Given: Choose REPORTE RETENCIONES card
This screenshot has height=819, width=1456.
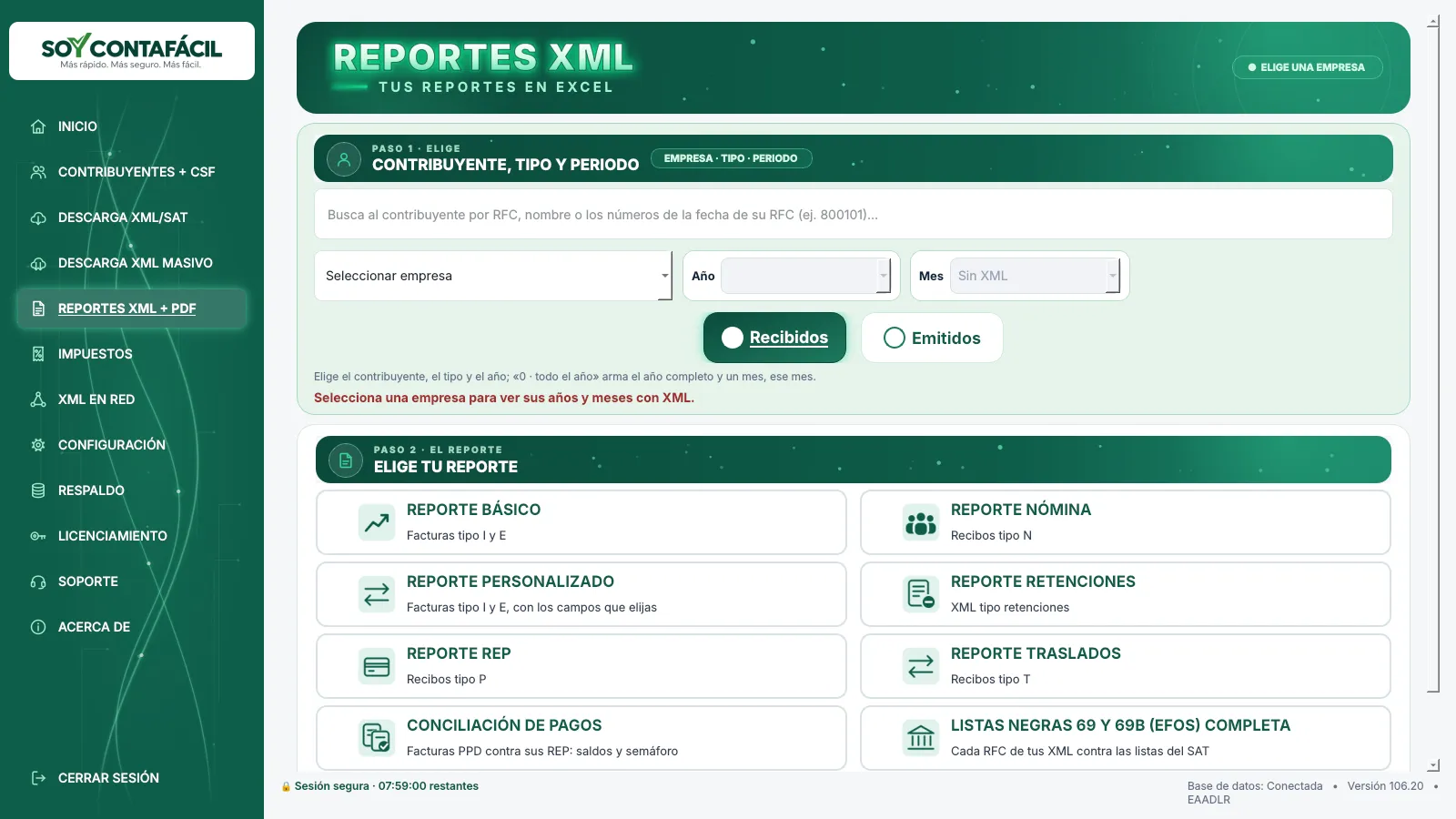Looking at the screenshot, I should 1126,594.
